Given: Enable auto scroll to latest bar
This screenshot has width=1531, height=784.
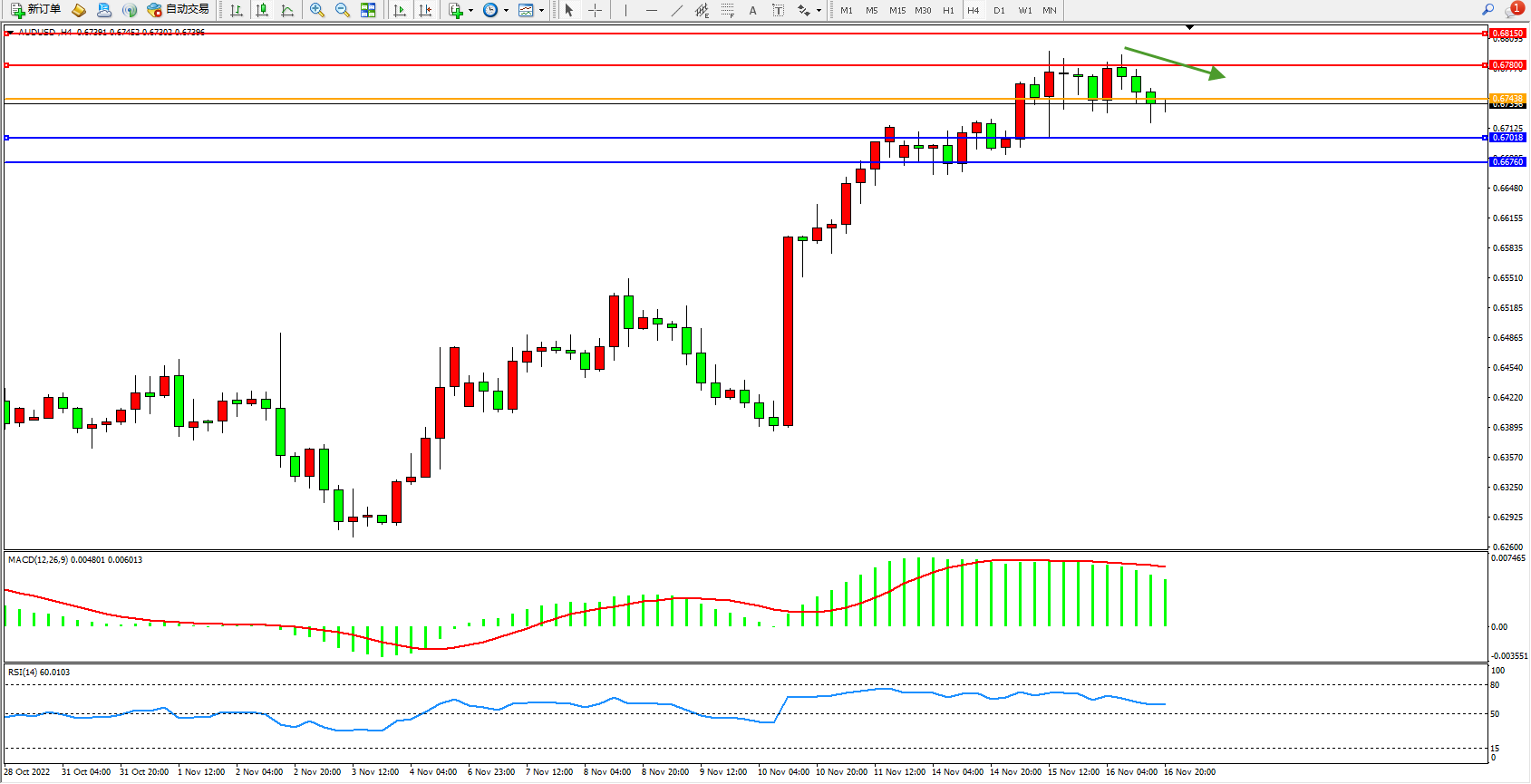Looking at the screenshot, I should coord(400,10).
